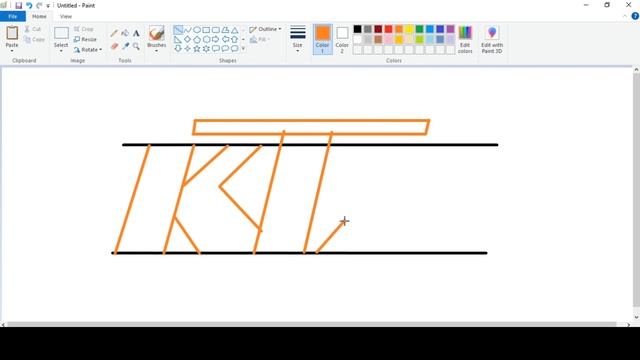
Task: Choose the Right triangle shape
Action: [178, 40]
